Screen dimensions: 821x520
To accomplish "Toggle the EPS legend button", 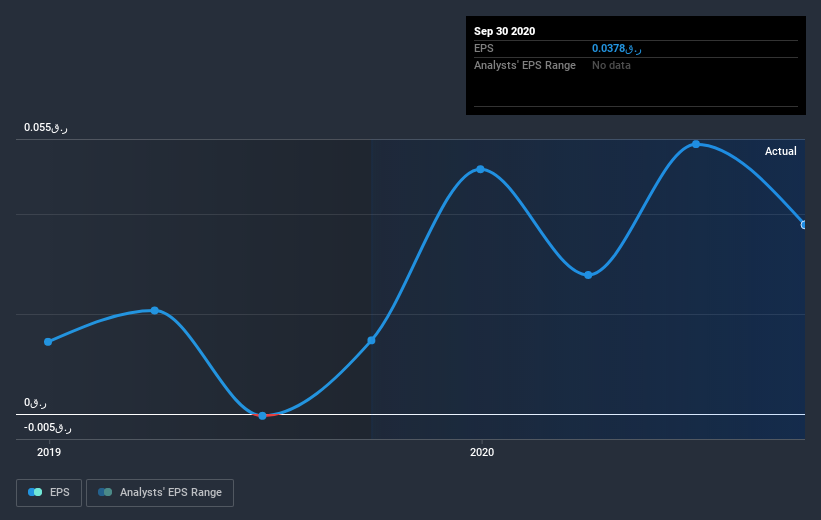I will (x=49, y=492).
